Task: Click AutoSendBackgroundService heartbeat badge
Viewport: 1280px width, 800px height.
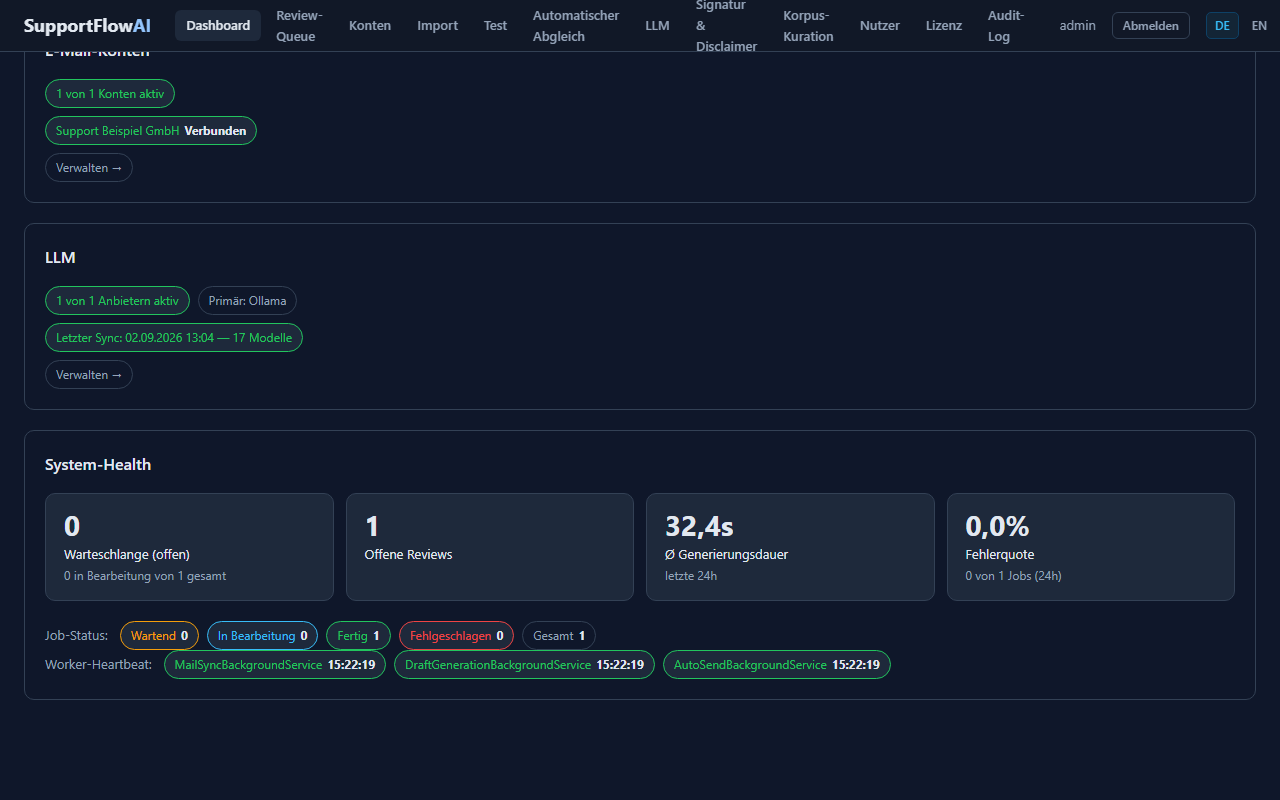Action: click(x=777, y=665)
